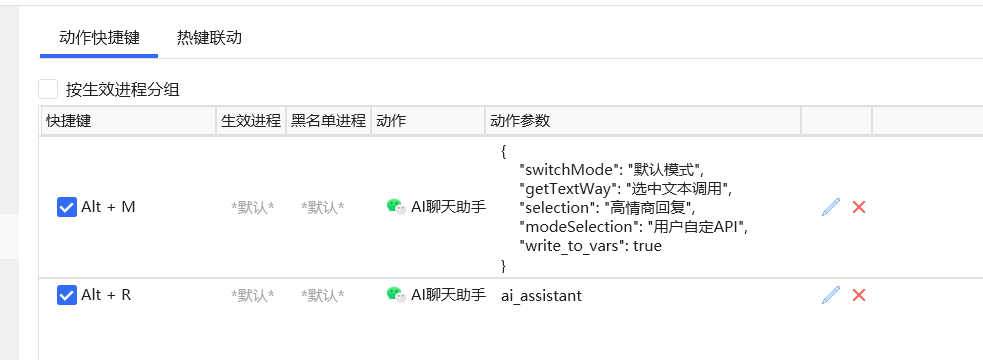Click the *默认* 黑名单进程 cell for Alt + M
Screen dimensions: 983x360
322,208
